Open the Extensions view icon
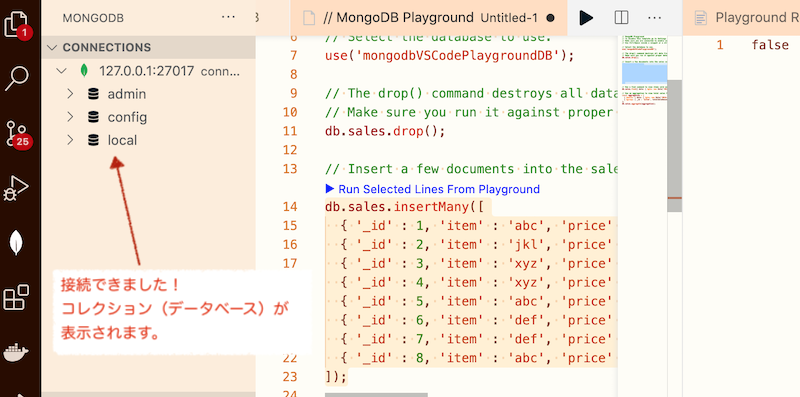This screenshot has width=800, height=397. [x=16, y=297]
